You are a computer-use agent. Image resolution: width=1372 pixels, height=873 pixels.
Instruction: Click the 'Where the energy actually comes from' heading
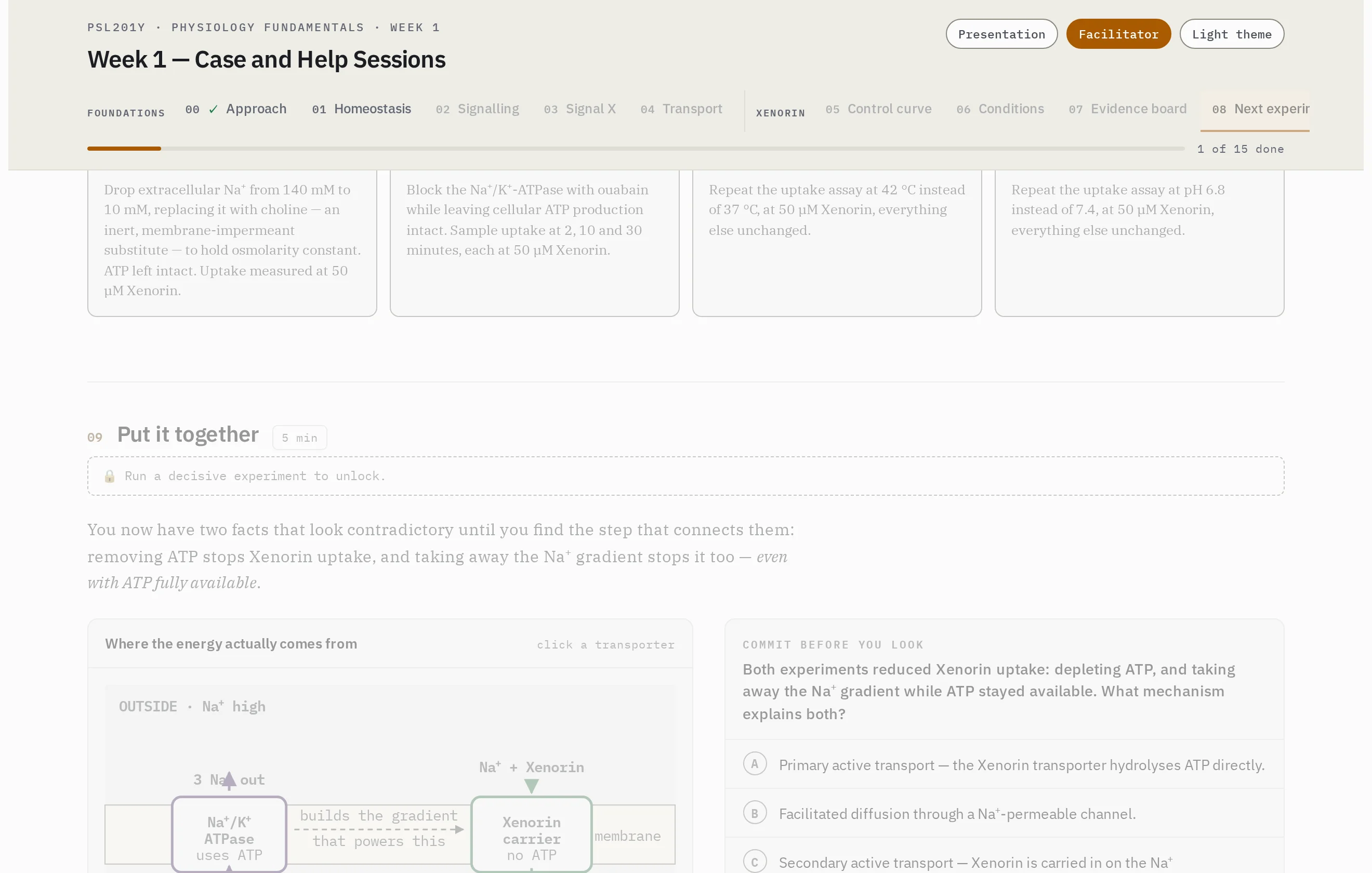pyautogui.click(x=231, y=644)
